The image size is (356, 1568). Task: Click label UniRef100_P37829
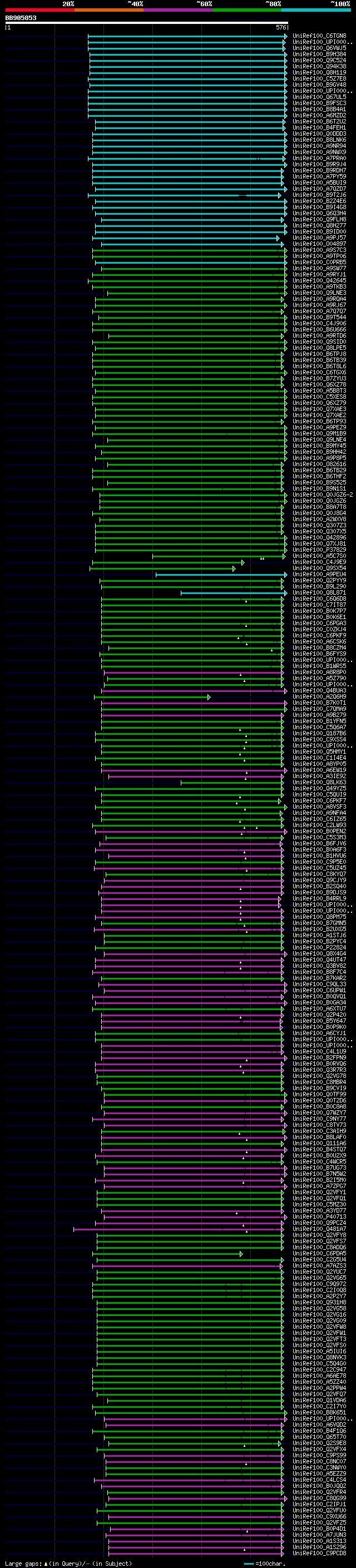(319, 550)
